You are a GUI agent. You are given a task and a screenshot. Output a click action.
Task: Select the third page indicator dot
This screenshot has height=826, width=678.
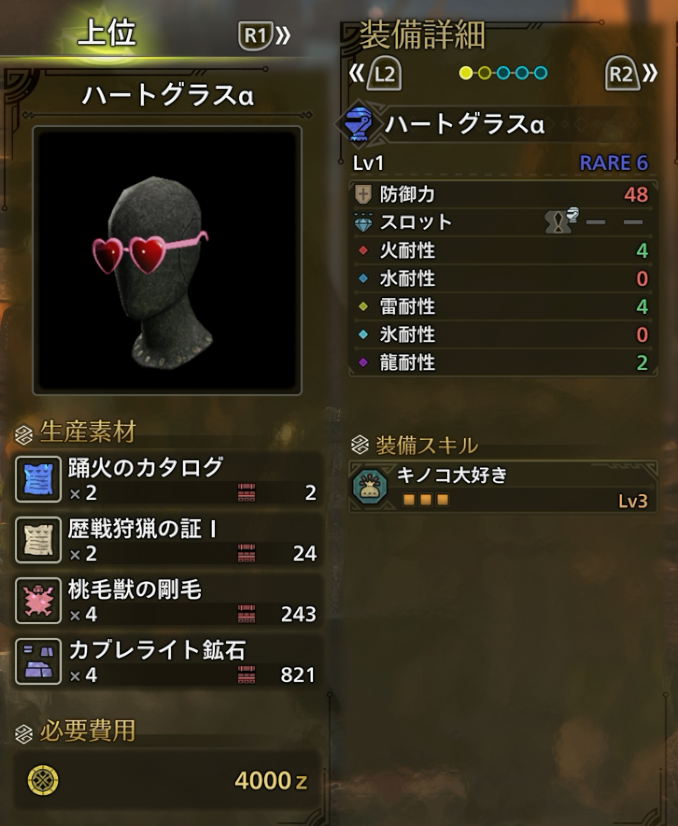click(503, 73)
